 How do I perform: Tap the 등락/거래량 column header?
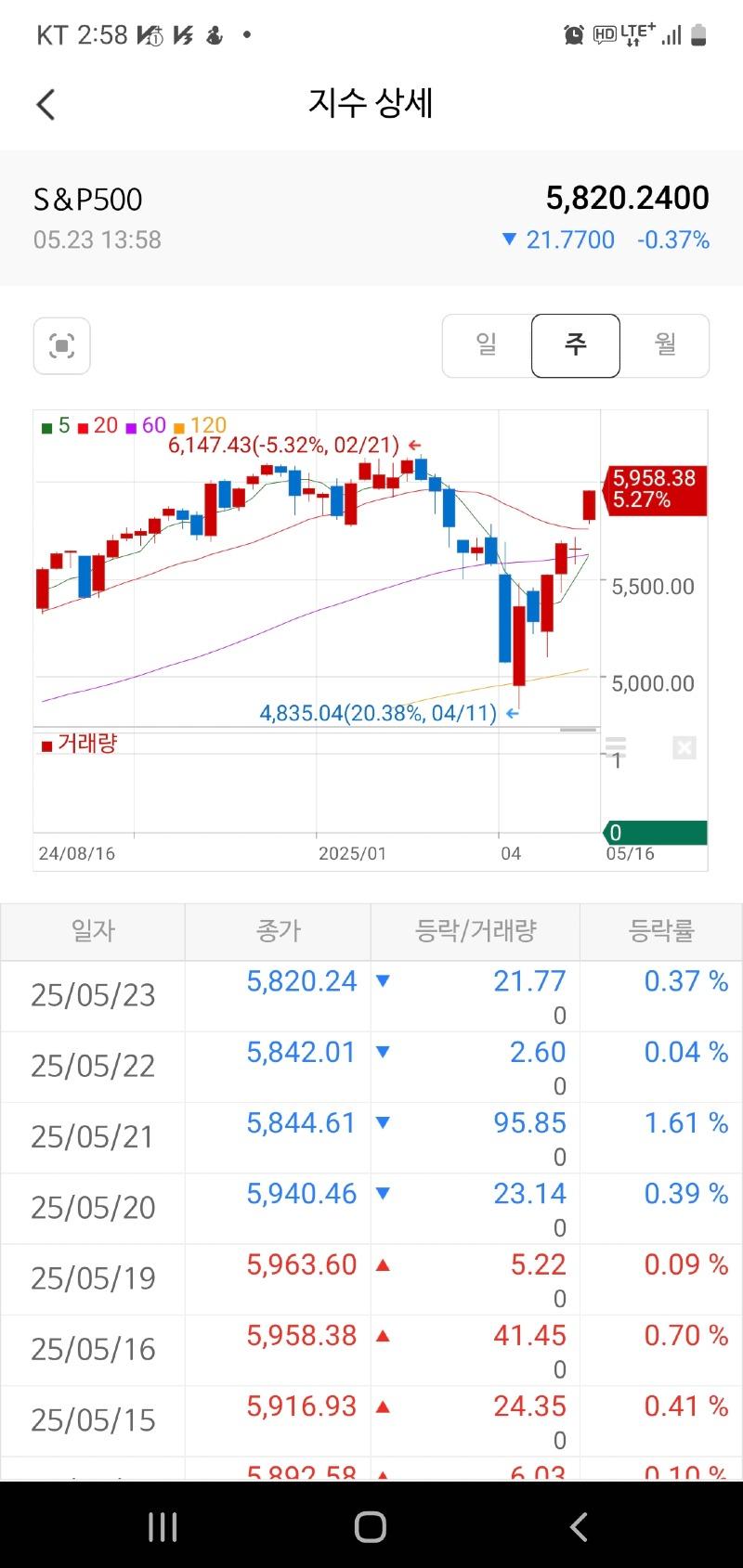[476, 931]
